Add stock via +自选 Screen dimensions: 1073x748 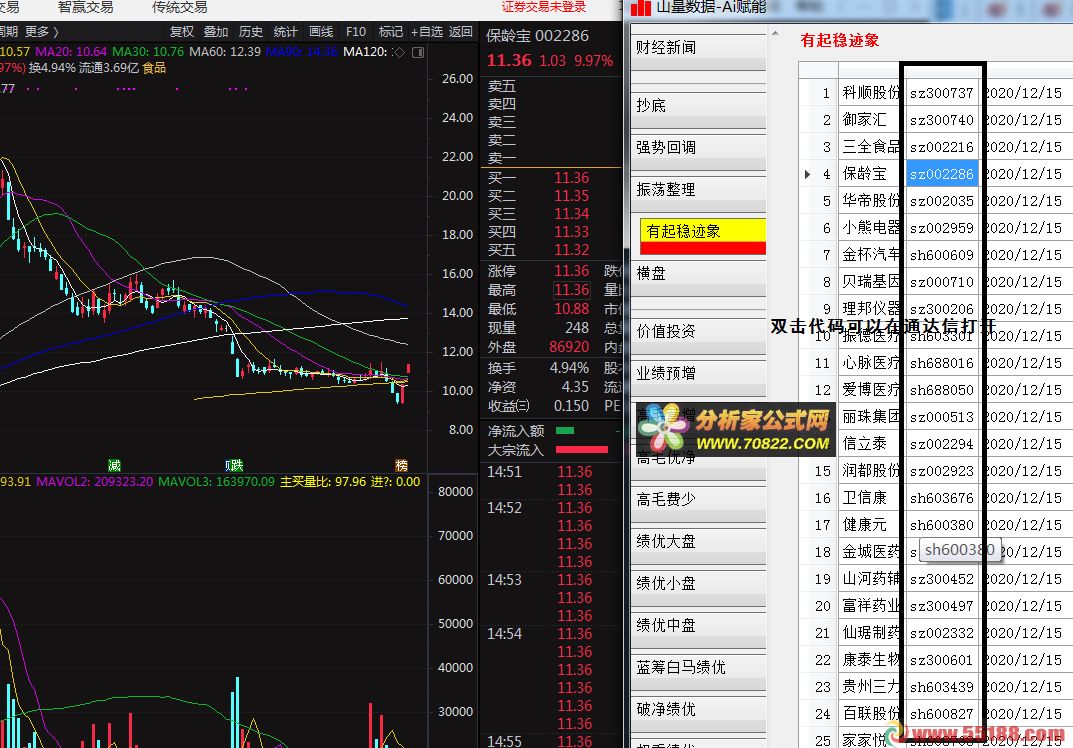pyautogui.click(x=427, y=31)
